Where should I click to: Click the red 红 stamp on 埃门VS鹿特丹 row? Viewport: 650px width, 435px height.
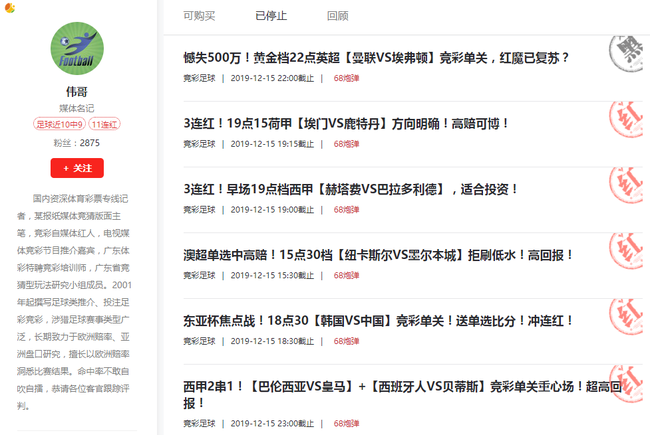pos(626,119)
